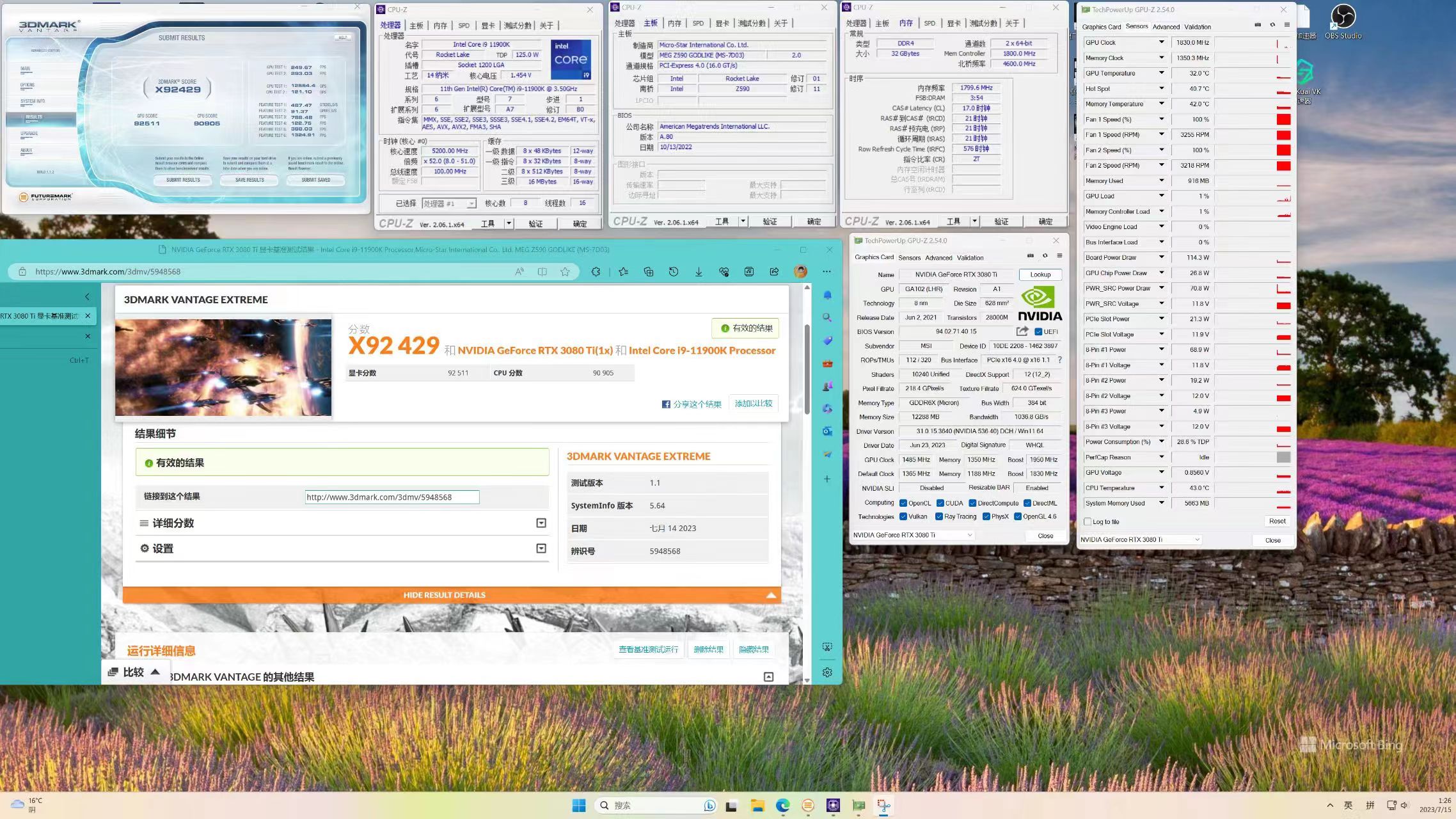Open split screen icon in address bar

coord(542,271)
